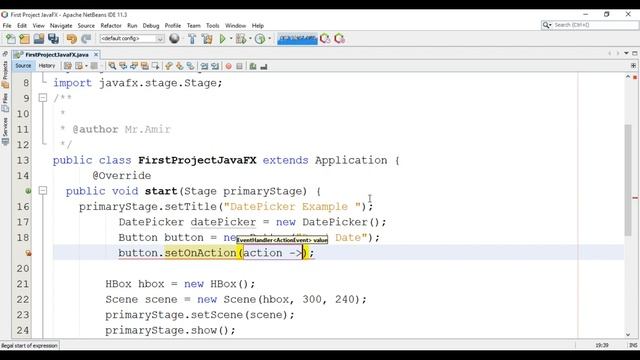Stop macro recording square icon
The image size is (640, 360).
(240, 66)
